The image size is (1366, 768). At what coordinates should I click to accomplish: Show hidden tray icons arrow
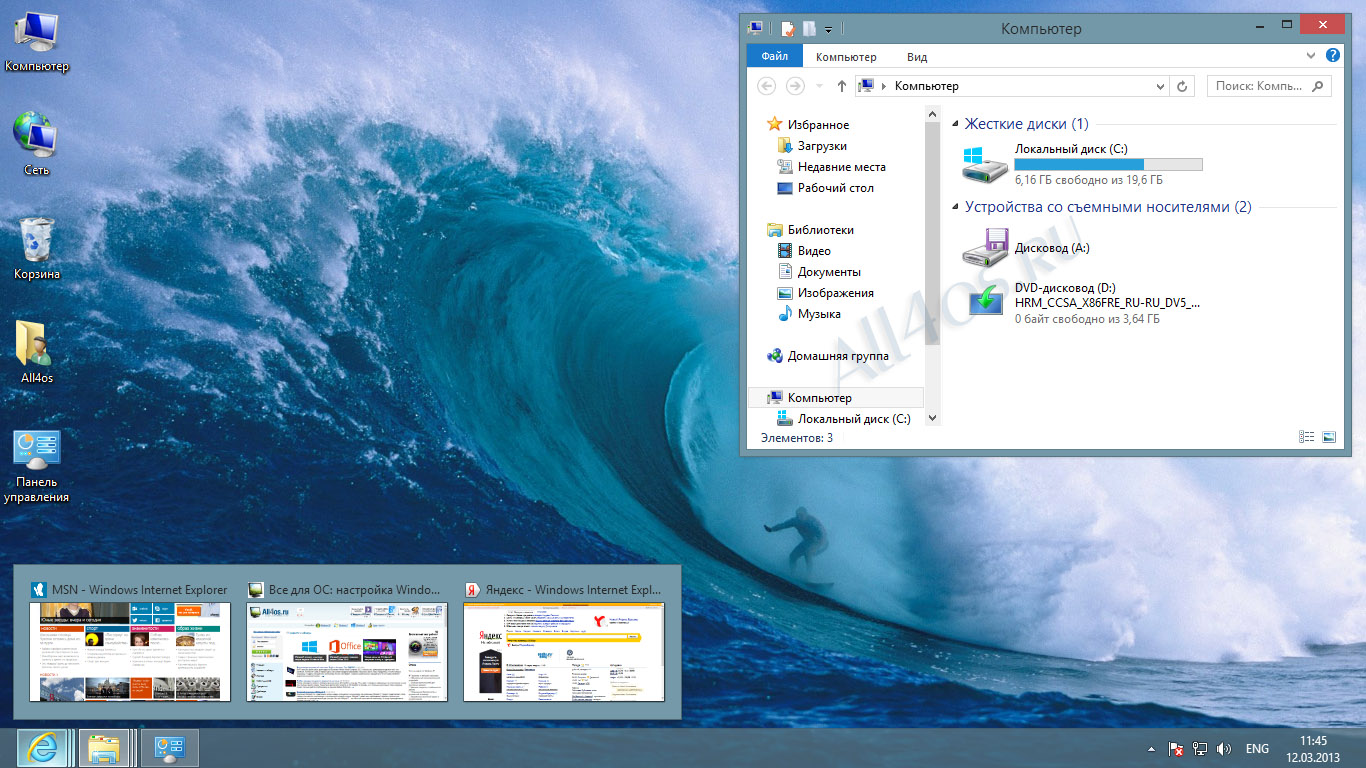pyautogui.click(x=1151, y=749)
